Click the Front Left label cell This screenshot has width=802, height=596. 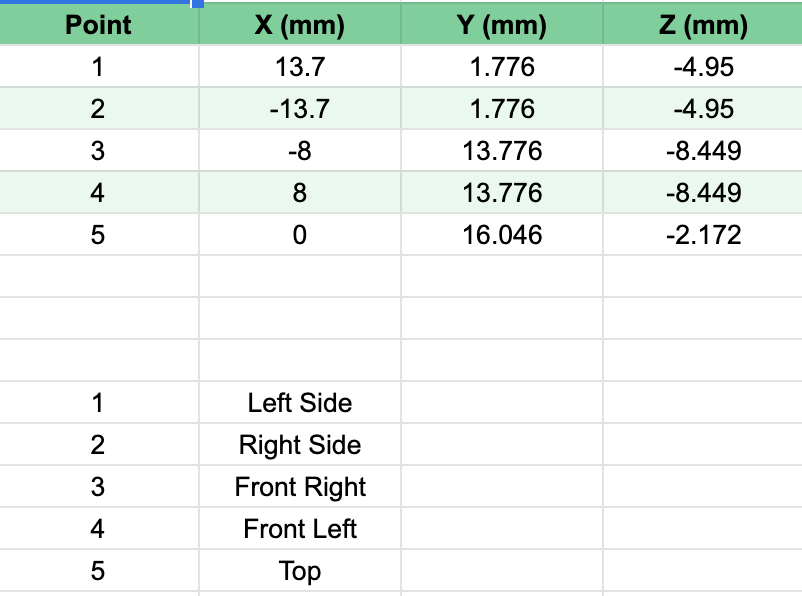click(x=300, y=529)
